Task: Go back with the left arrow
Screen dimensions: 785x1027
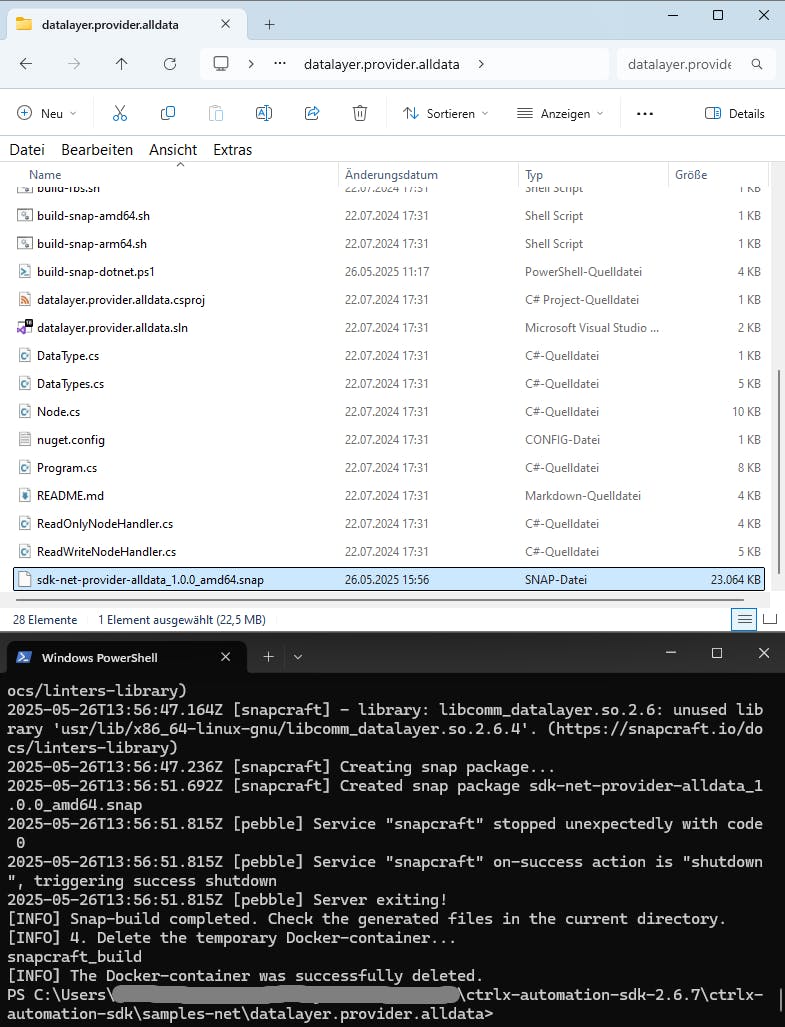Action: pos(26,64)
